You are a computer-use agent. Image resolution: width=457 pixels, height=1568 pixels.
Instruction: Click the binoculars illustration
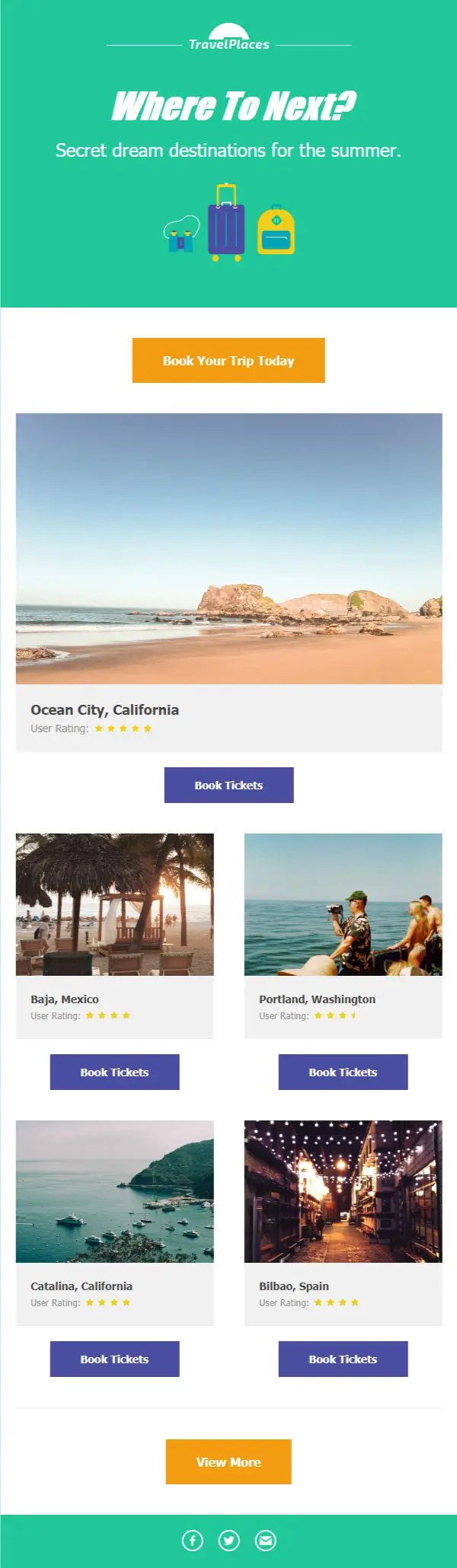pos(181,236)
